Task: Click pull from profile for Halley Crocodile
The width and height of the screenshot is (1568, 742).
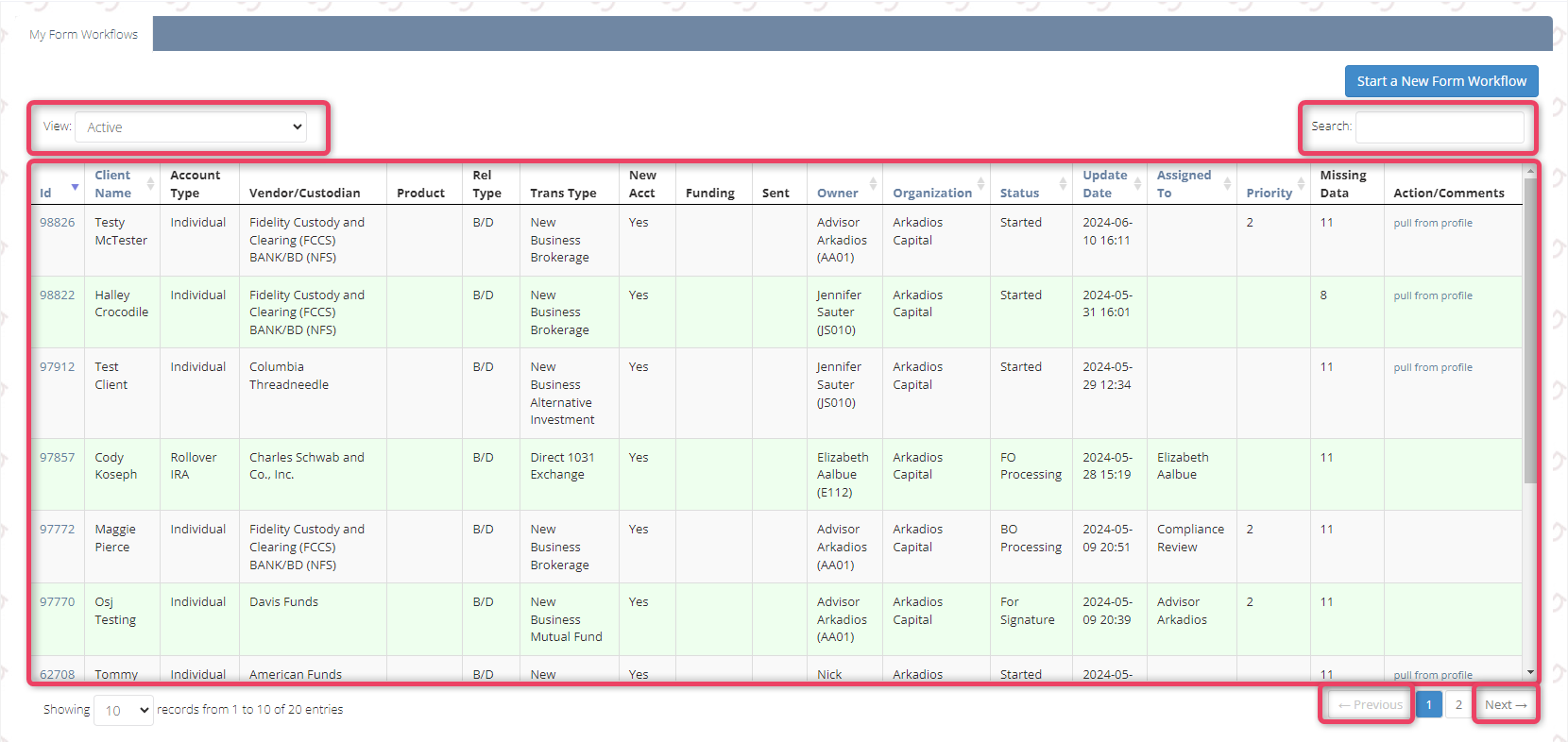Action: click(x=1433, y=296)
